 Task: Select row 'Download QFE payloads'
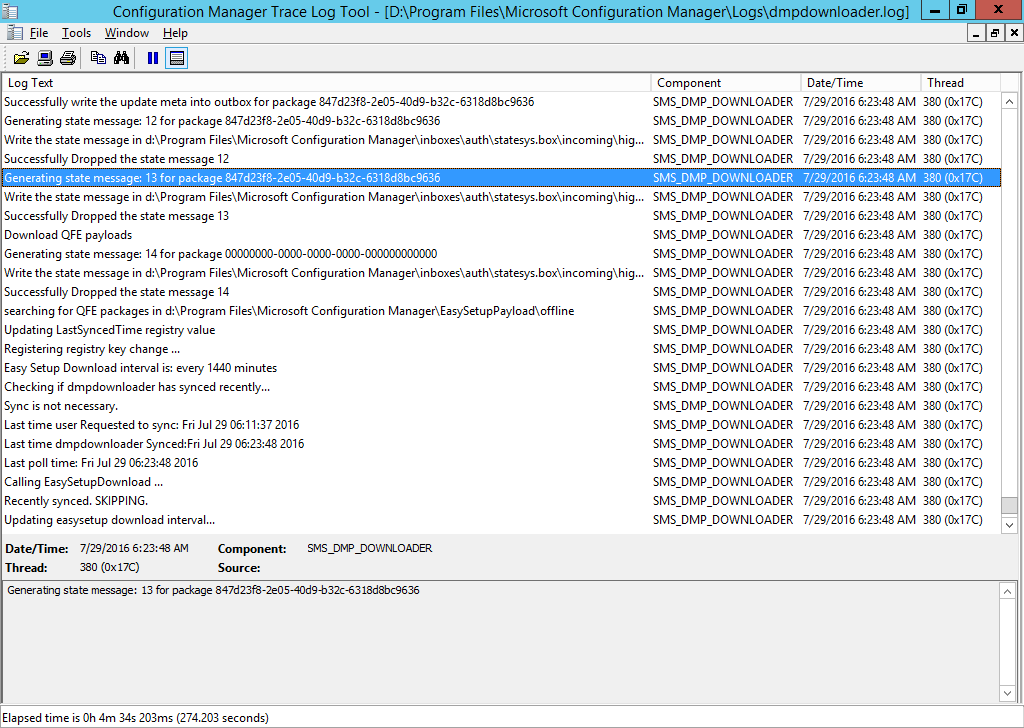(x=501, y=234)
